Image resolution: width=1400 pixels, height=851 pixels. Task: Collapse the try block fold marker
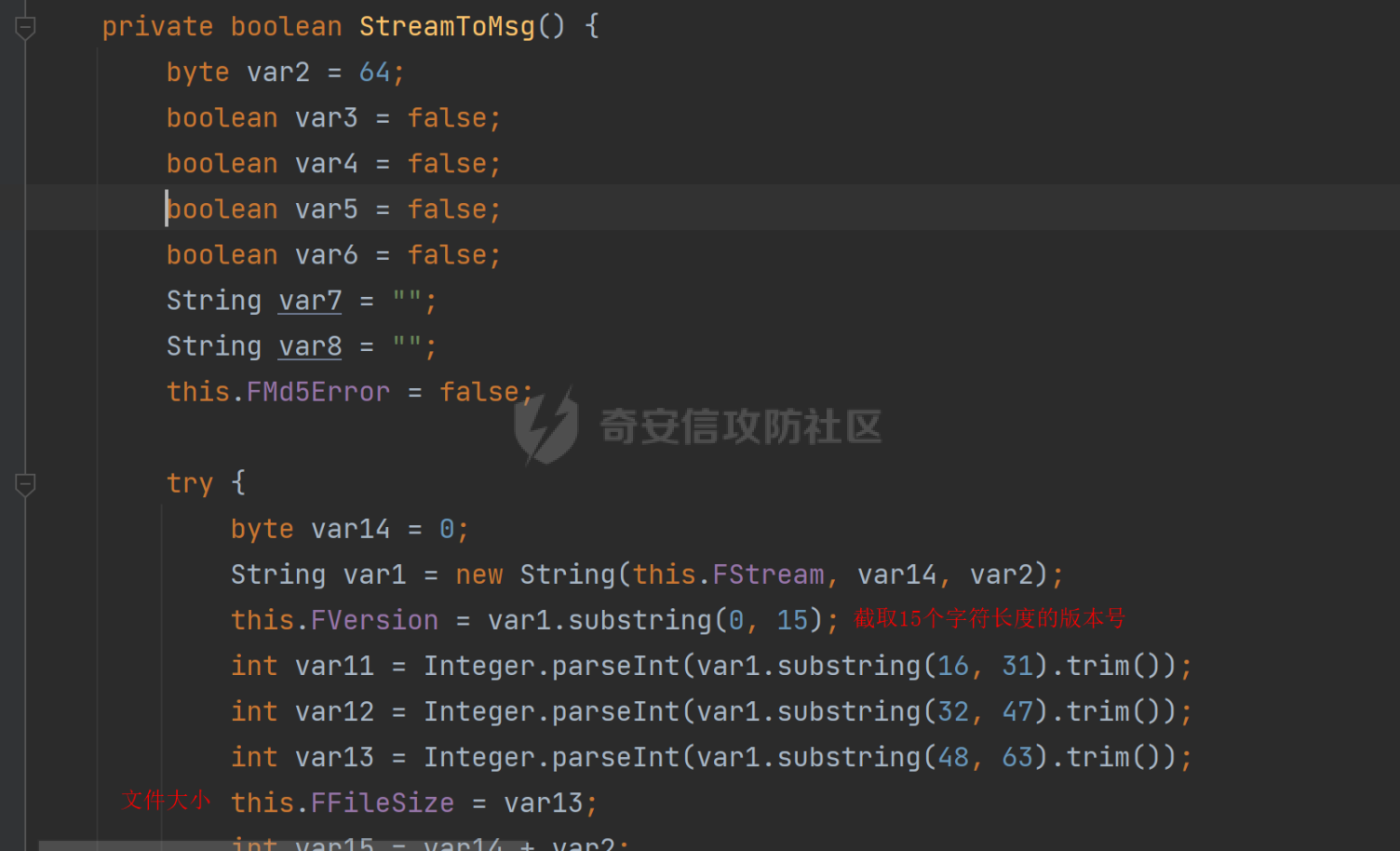point(25,484)
